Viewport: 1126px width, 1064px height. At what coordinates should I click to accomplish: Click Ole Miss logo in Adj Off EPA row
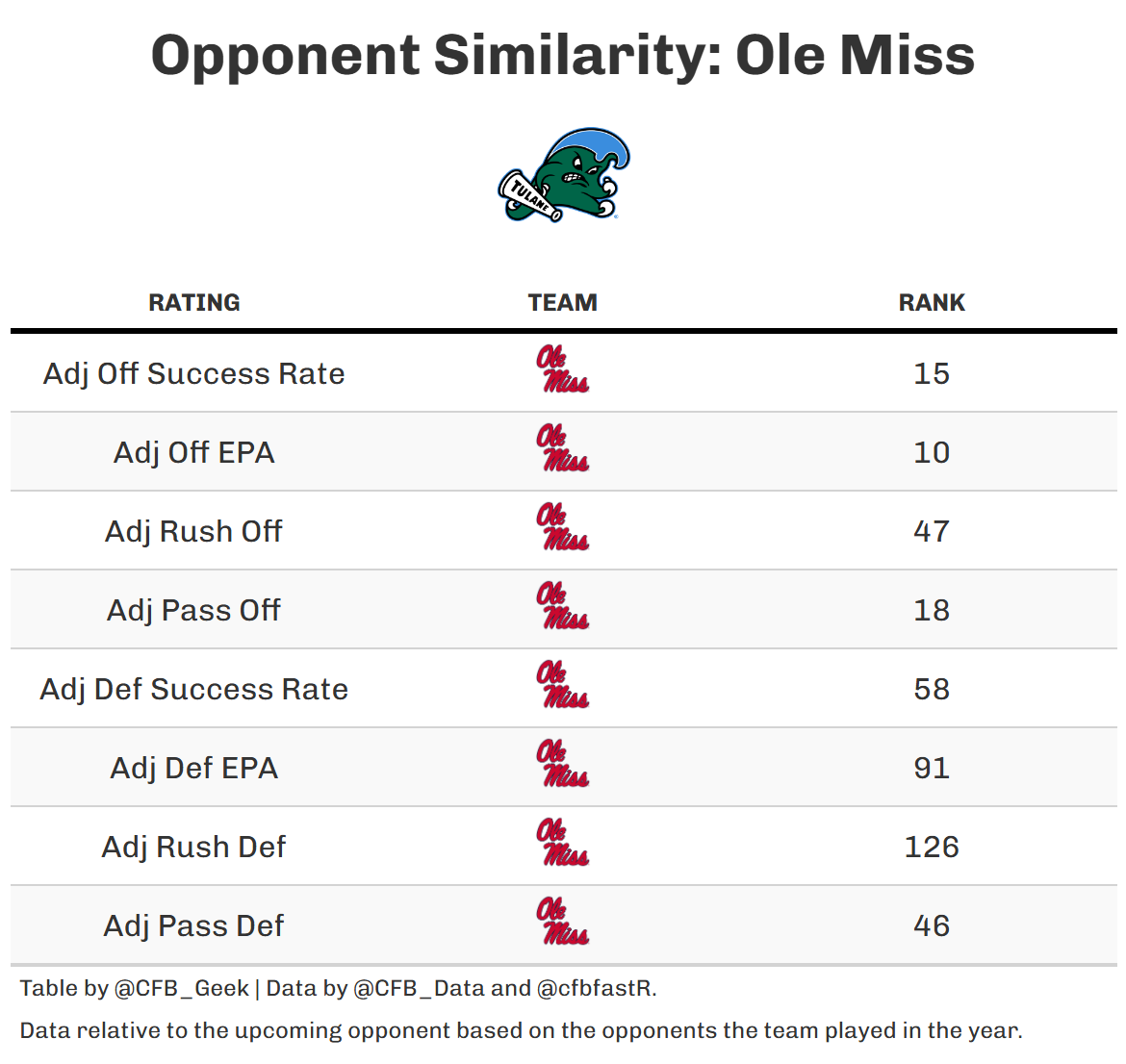click(563, 449)
